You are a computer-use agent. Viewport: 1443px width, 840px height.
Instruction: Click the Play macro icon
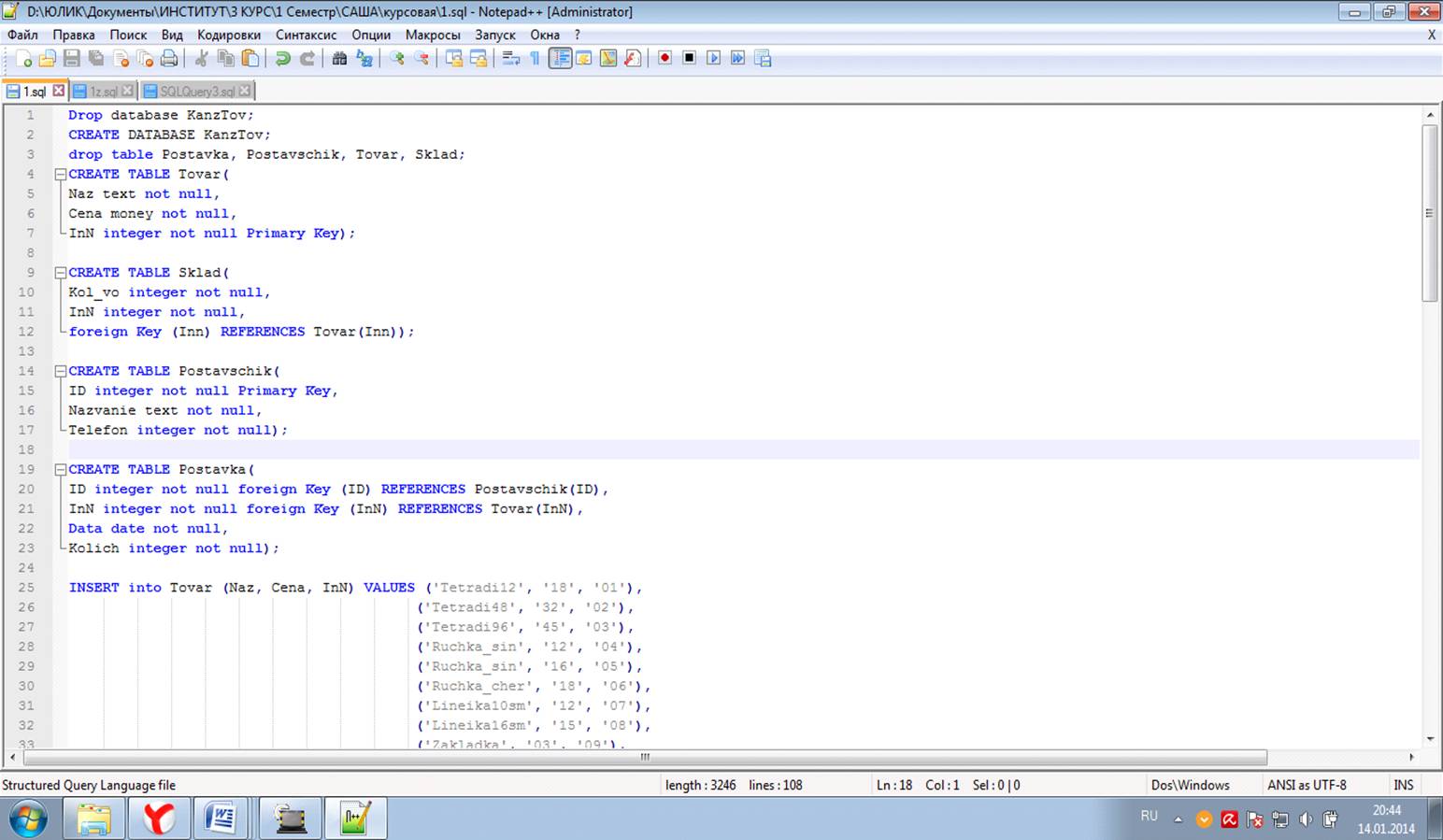713,59
